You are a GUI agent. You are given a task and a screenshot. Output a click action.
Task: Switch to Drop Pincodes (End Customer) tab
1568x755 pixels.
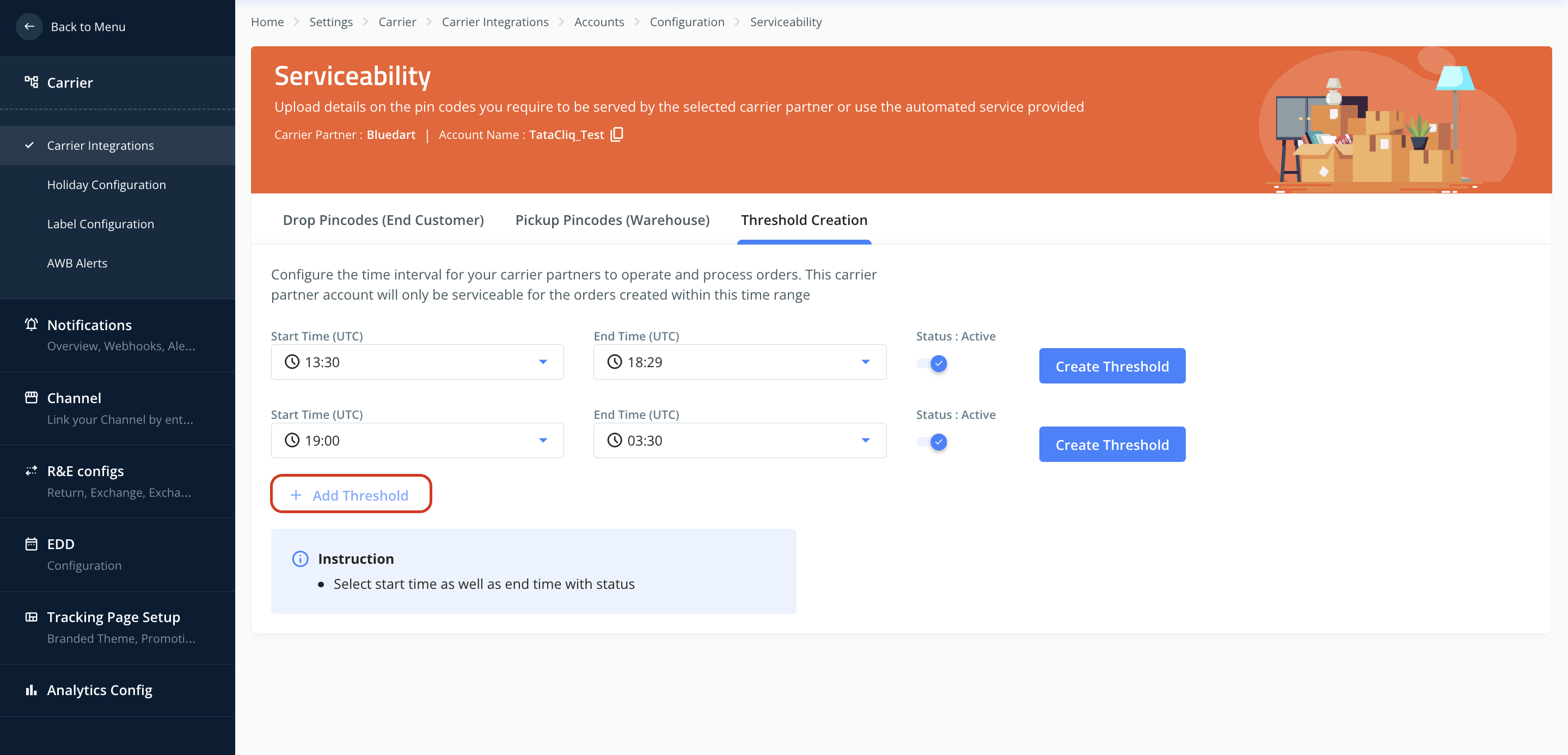[383, 220]
